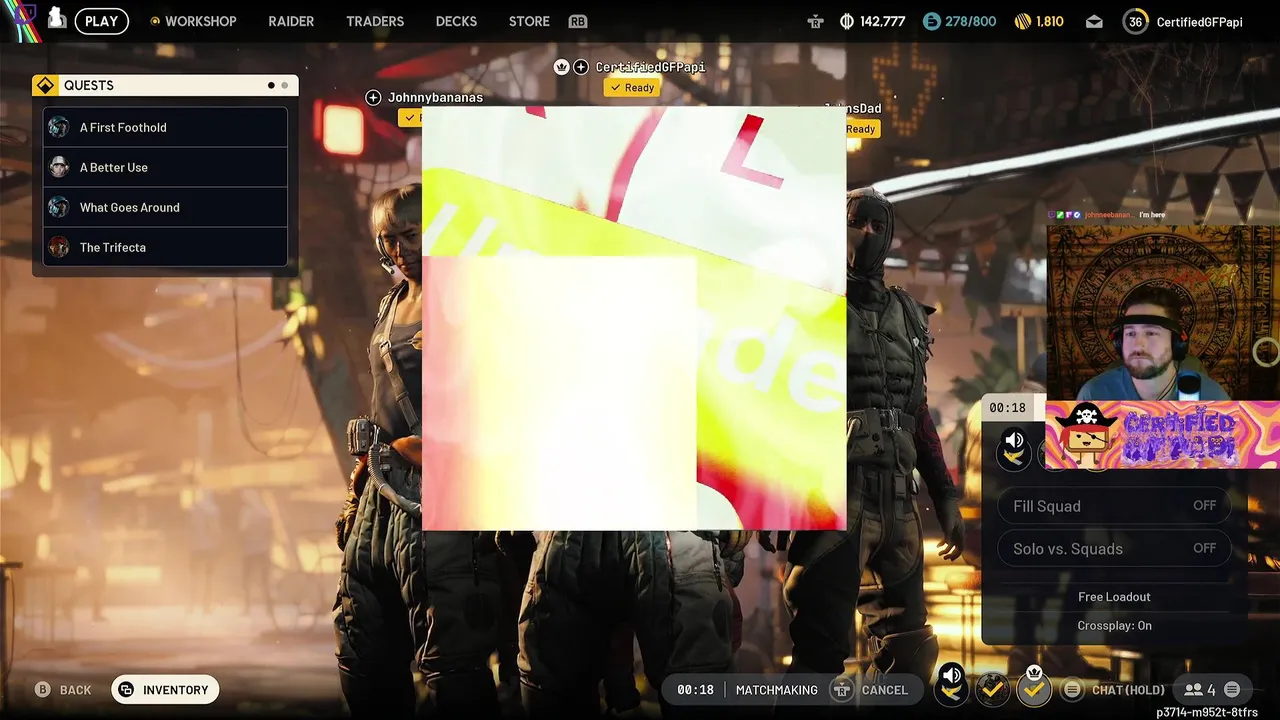Viewport: 1280px width, 720px height.
Task: Click the Certified GF Papi pirate banner
Action: pos(1163,435)
